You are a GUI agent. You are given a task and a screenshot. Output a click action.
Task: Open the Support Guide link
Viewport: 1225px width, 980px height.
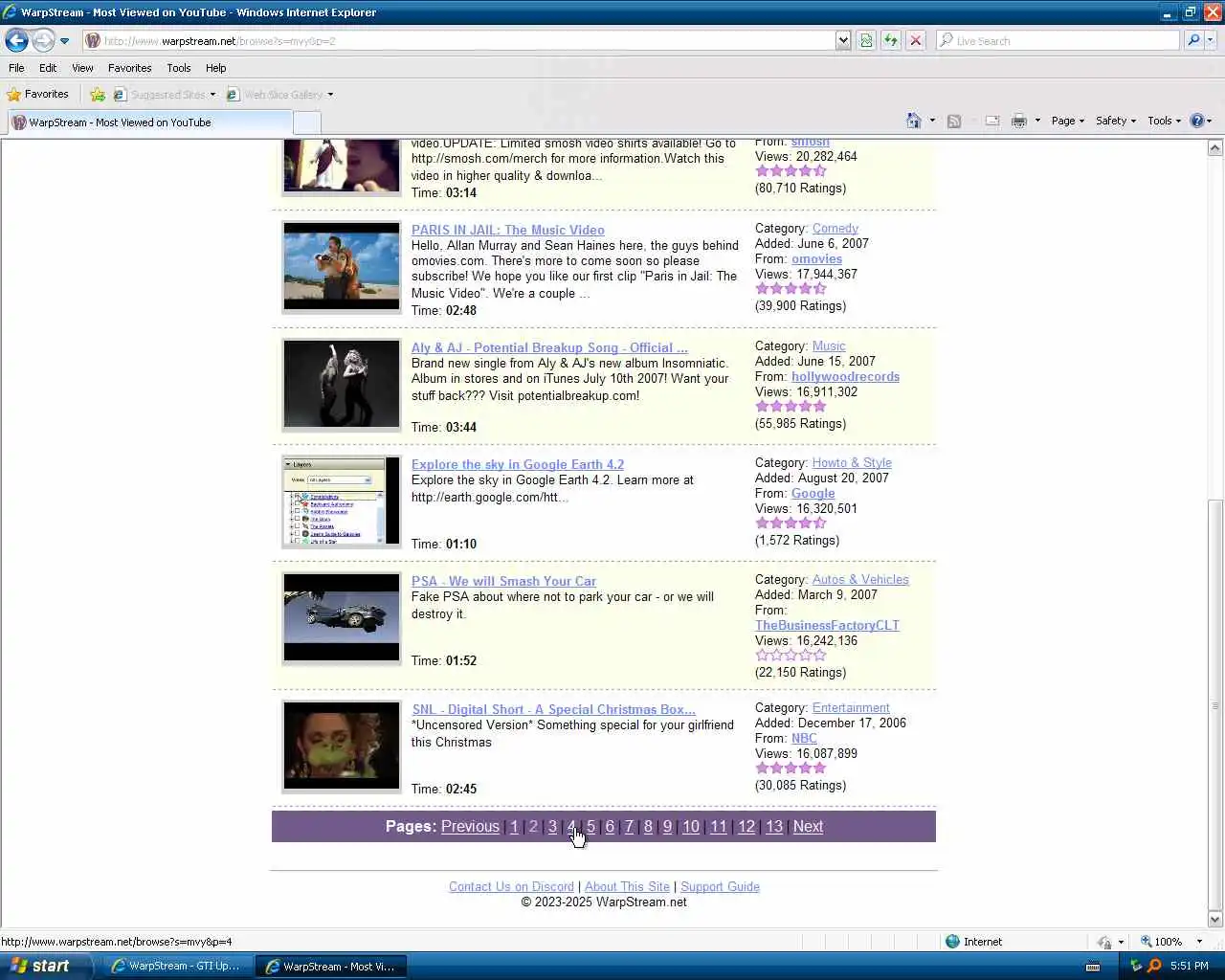pos(720,887)
